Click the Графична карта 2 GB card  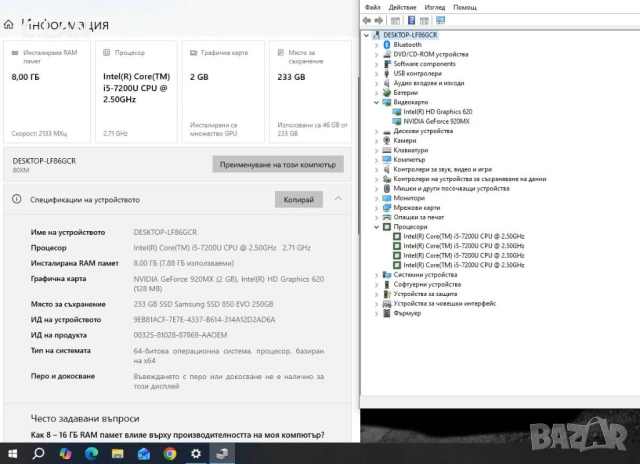(223, 91)
